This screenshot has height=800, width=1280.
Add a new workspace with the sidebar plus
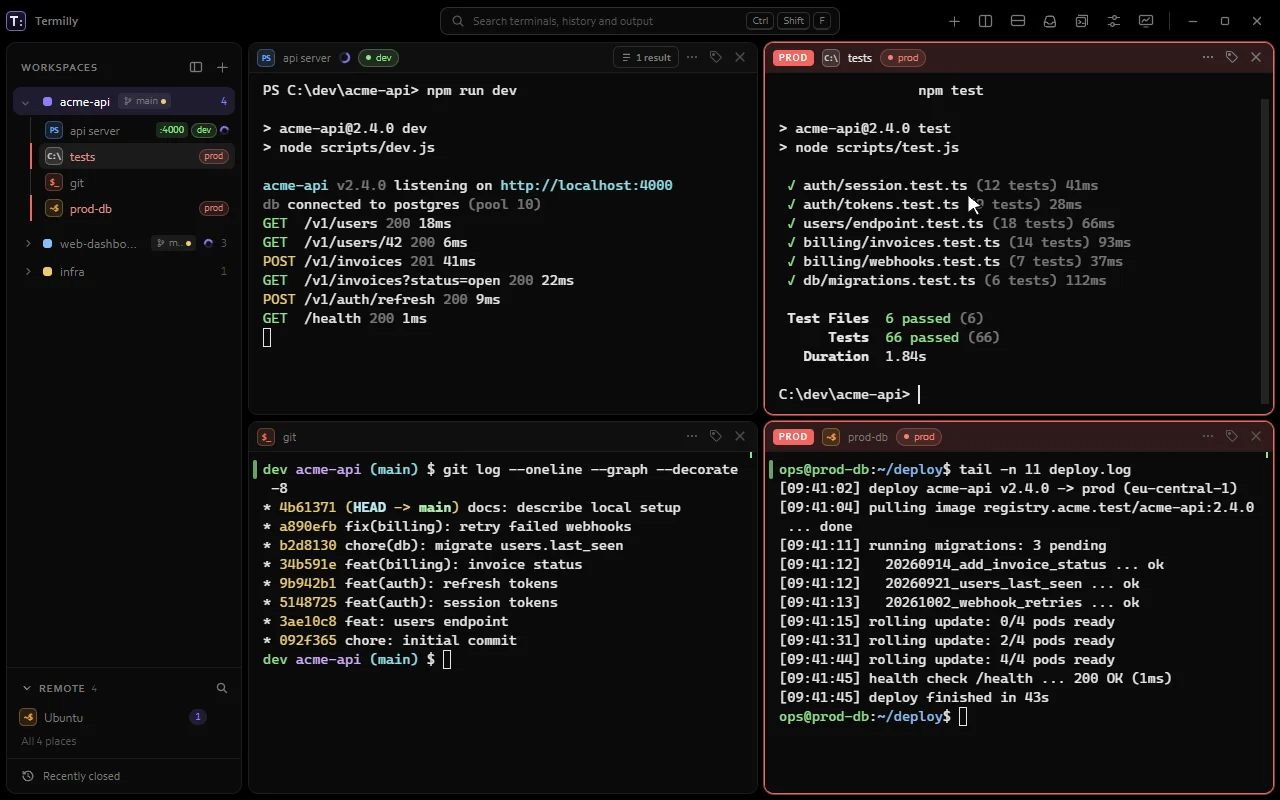point(222,67)
